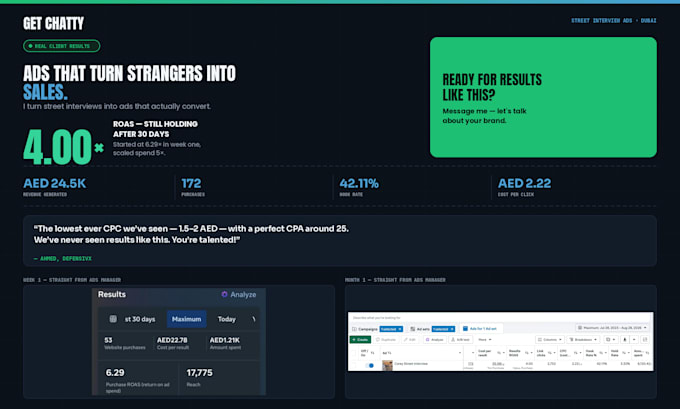Open the Maximum date range dropdown in Ads Manager
This screenshot has width=680, height=409.
click(x=612, y=327)
